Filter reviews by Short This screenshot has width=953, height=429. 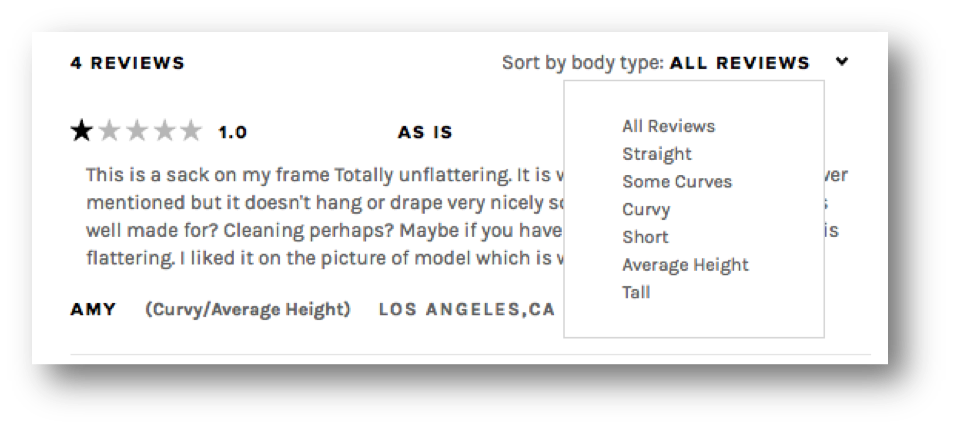tap(645, 237)
